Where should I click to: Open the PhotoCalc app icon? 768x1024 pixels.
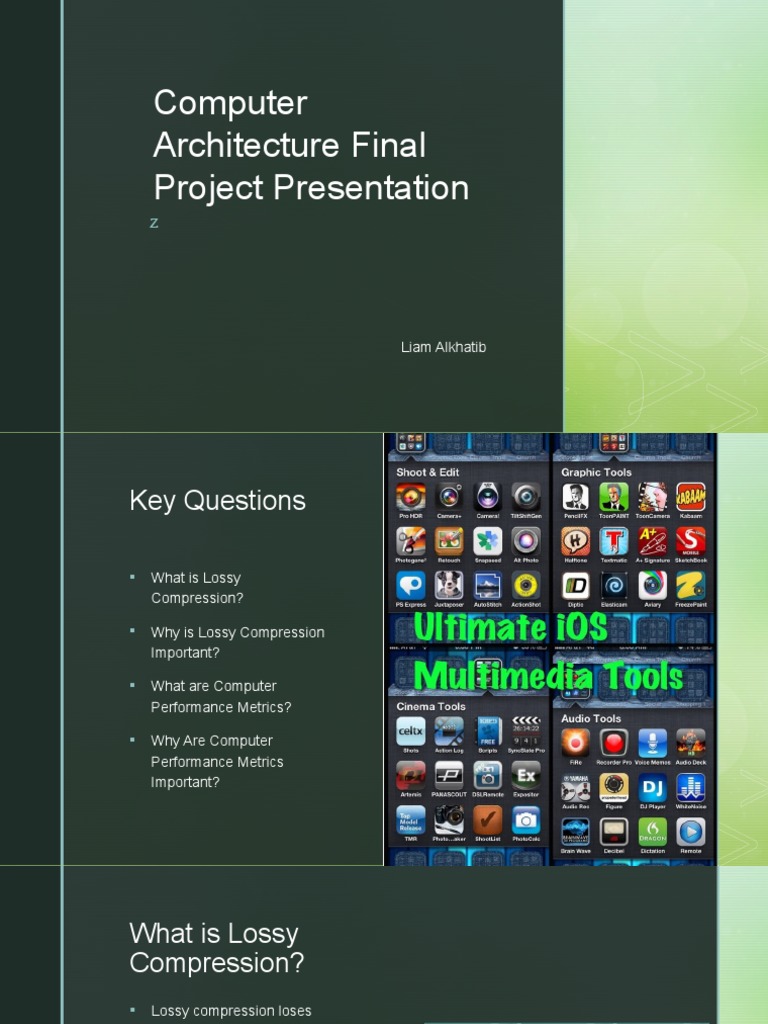(x=526, y=820)
